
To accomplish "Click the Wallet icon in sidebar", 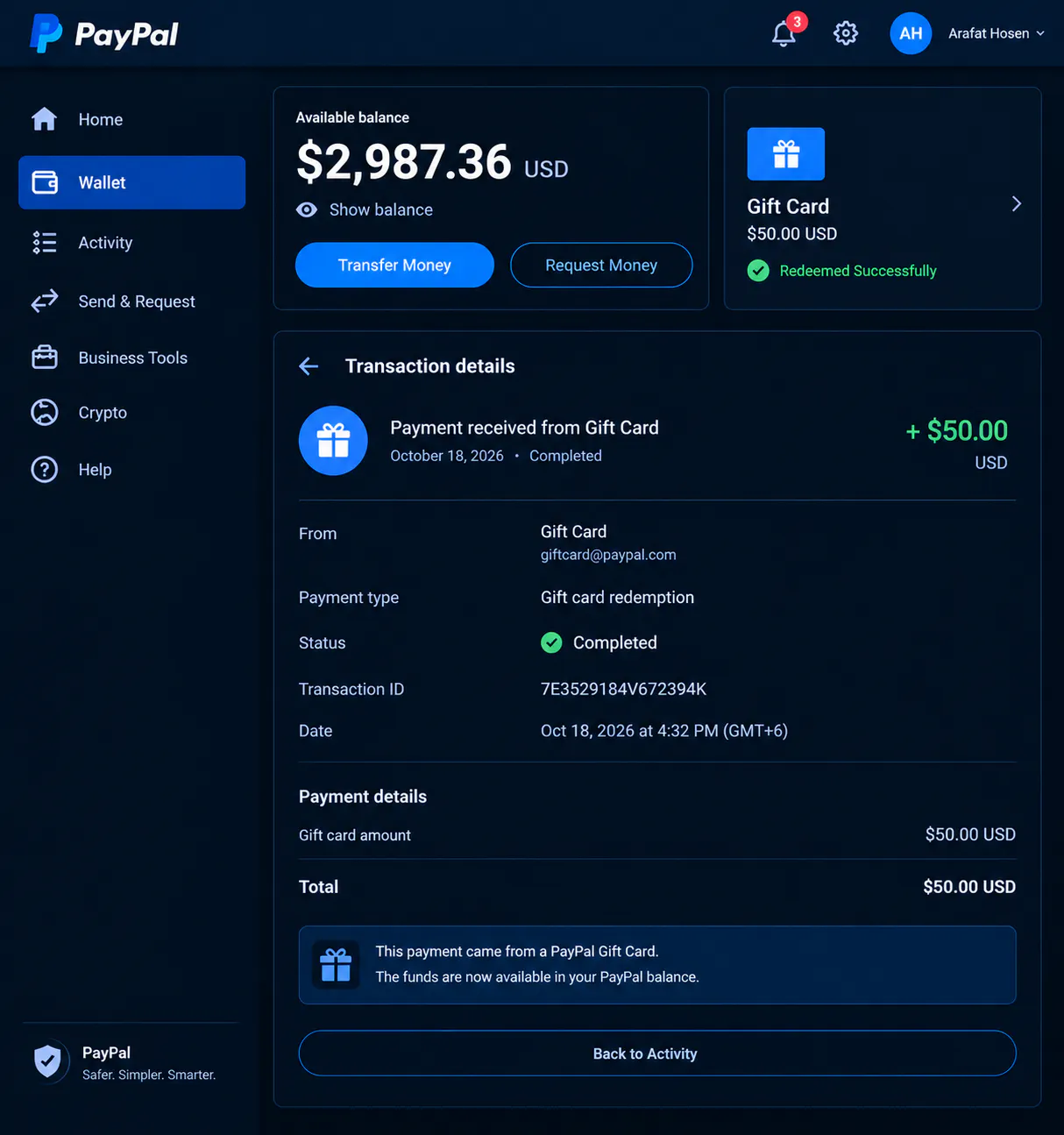I will [45, 182].
